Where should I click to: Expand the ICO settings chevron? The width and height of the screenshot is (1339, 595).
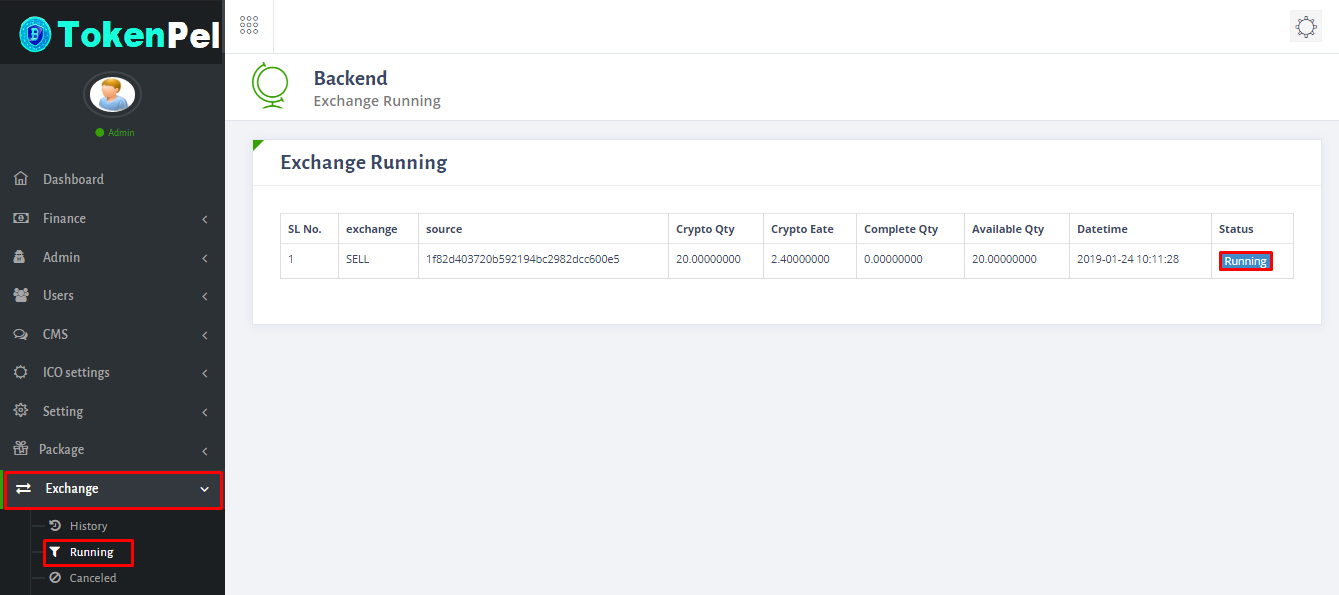[205, 373]
